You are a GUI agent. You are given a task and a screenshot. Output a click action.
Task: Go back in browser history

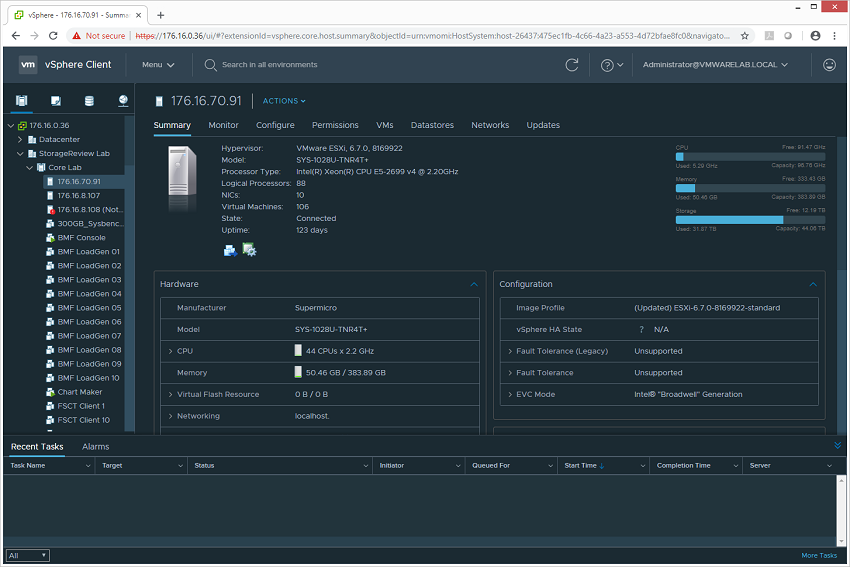click(x=16, y=36)
